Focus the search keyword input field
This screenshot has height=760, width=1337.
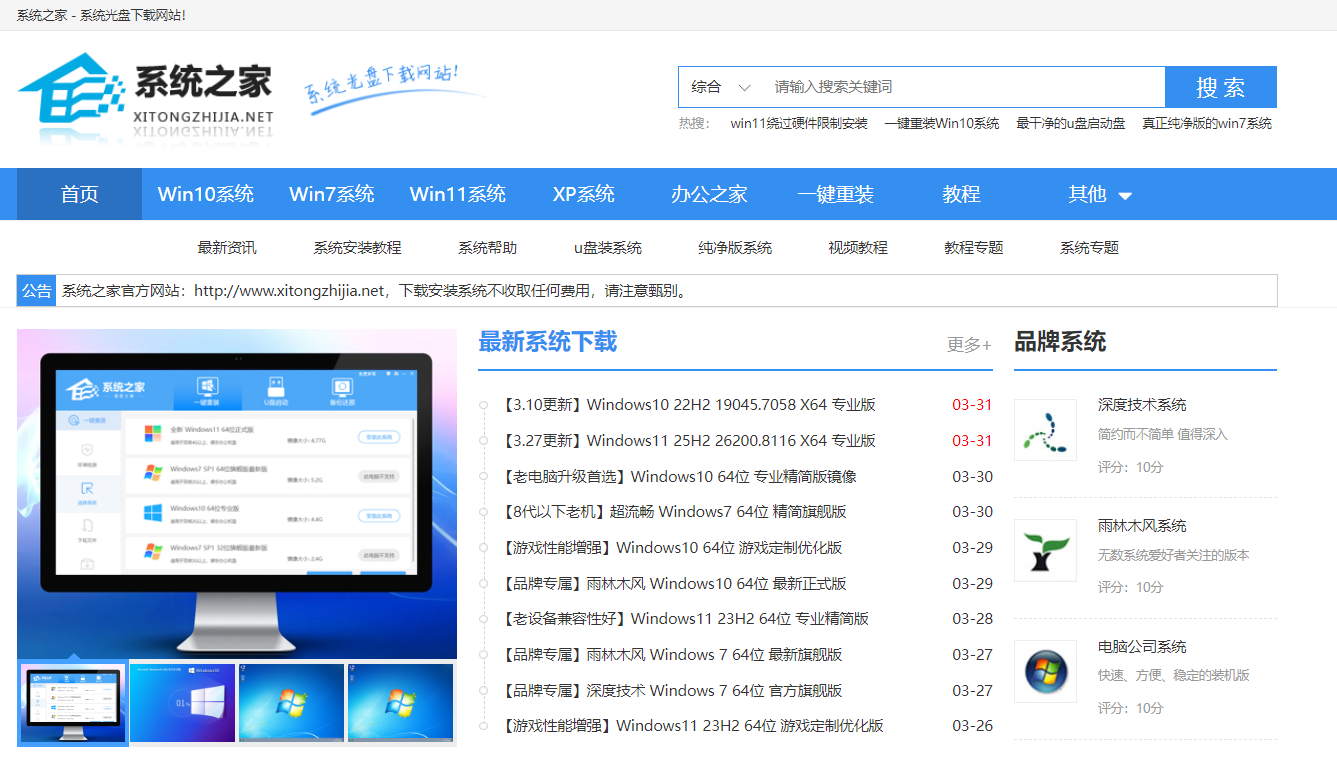click(965, 87)
